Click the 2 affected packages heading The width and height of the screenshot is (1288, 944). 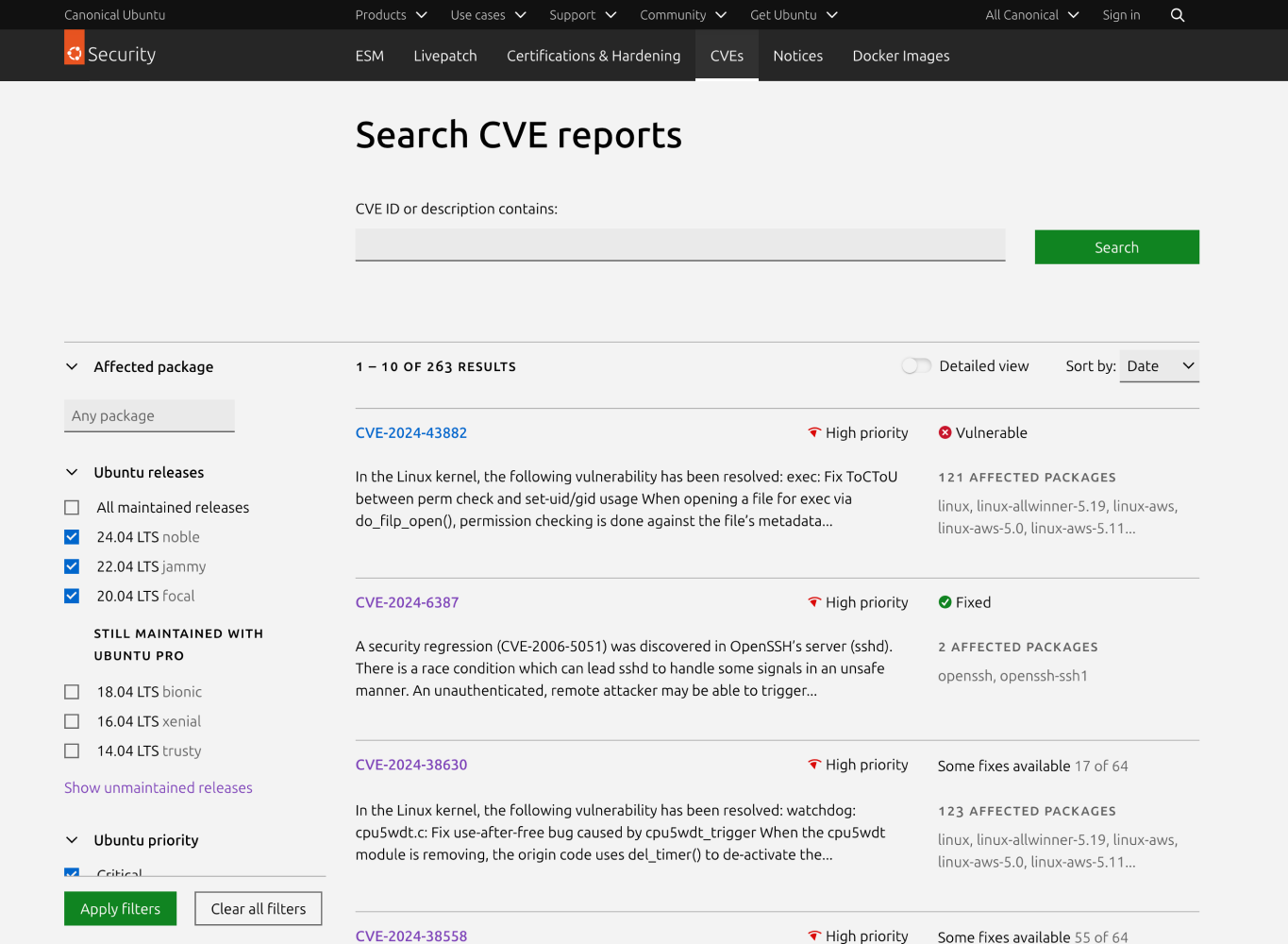[1018, 648]
